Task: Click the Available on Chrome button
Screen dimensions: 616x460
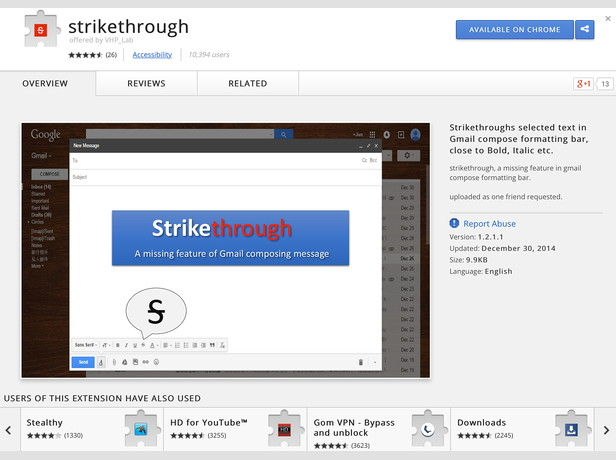Action: tap(514, 29)
